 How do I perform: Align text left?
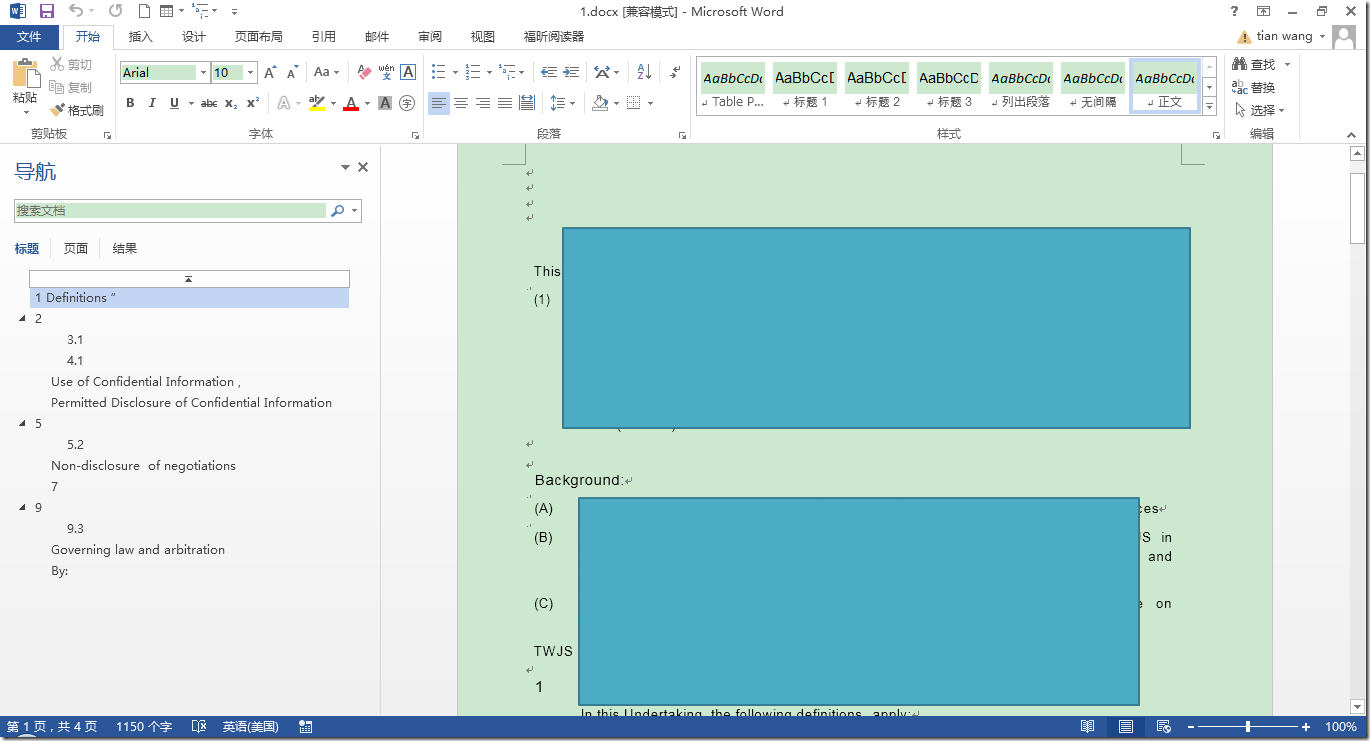coord(439,103)
